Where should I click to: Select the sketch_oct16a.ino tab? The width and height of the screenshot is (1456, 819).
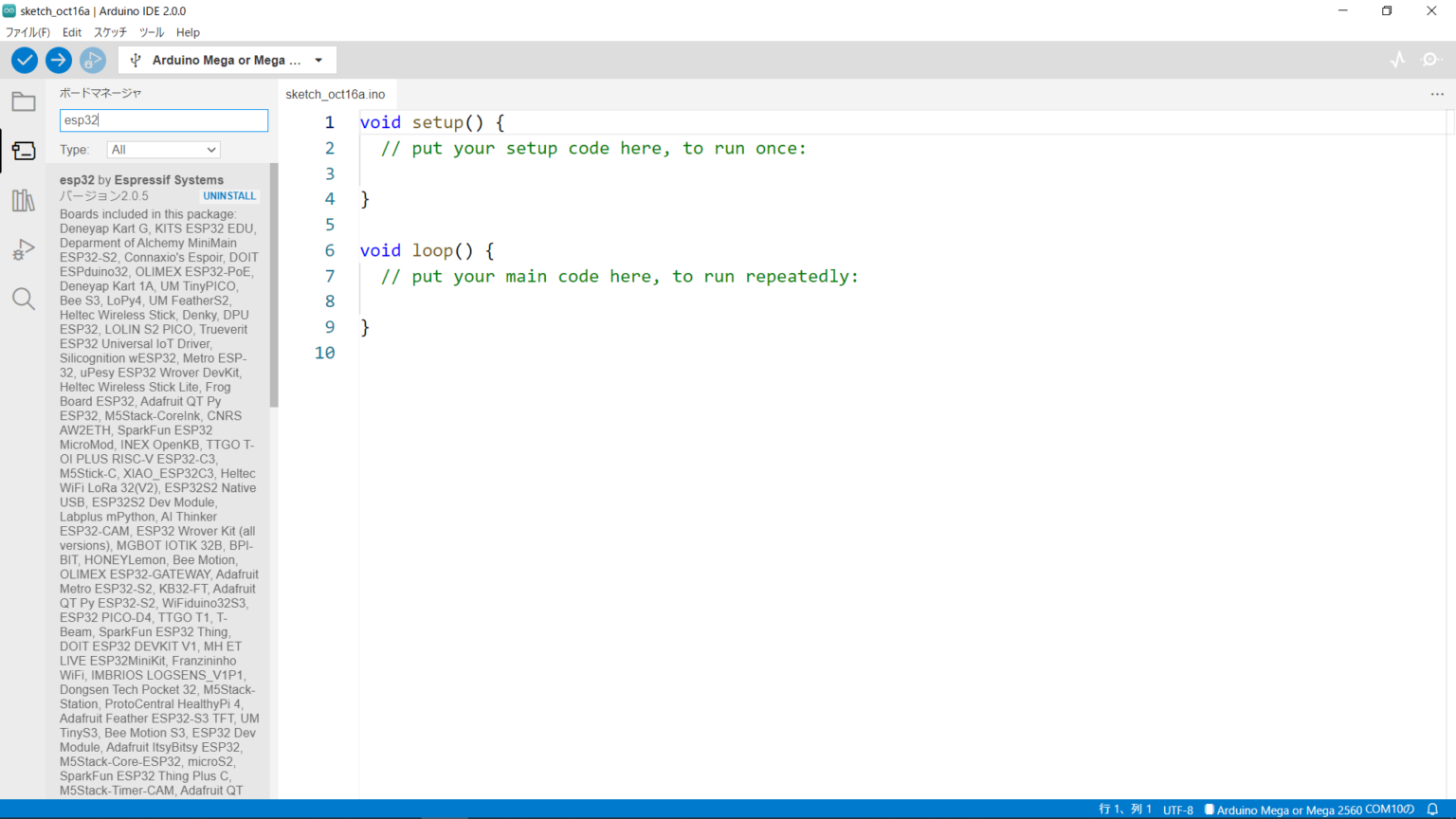(336, 94)
